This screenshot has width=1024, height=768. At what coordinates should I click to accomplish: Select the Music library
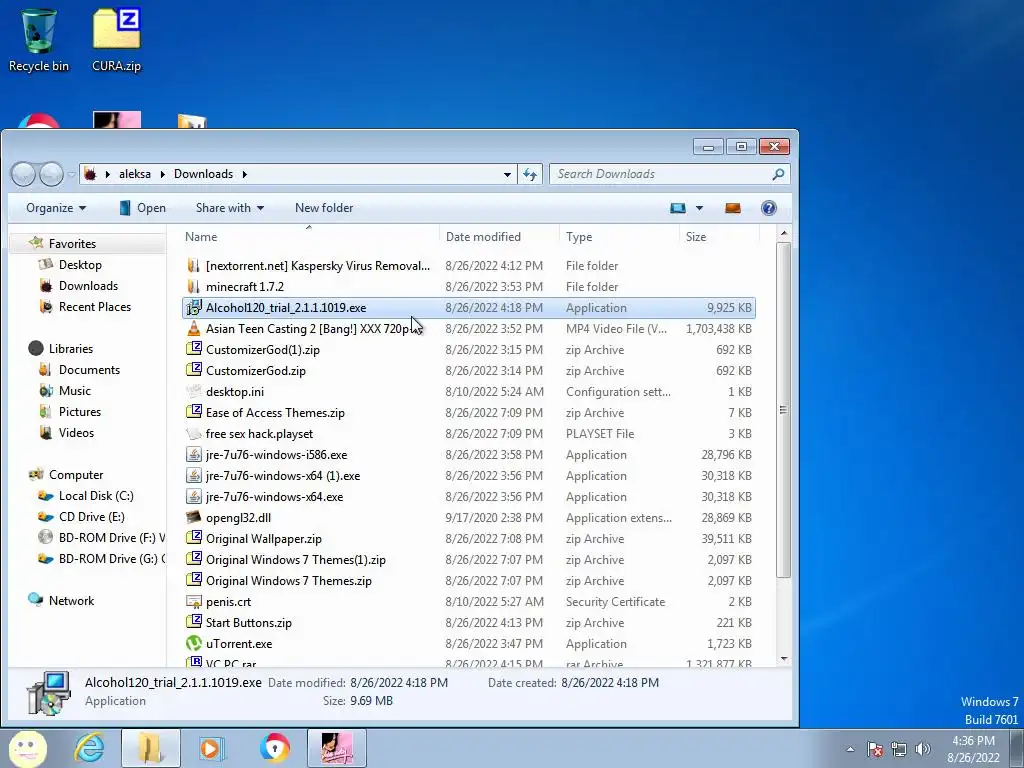click(x=74, y=391)
